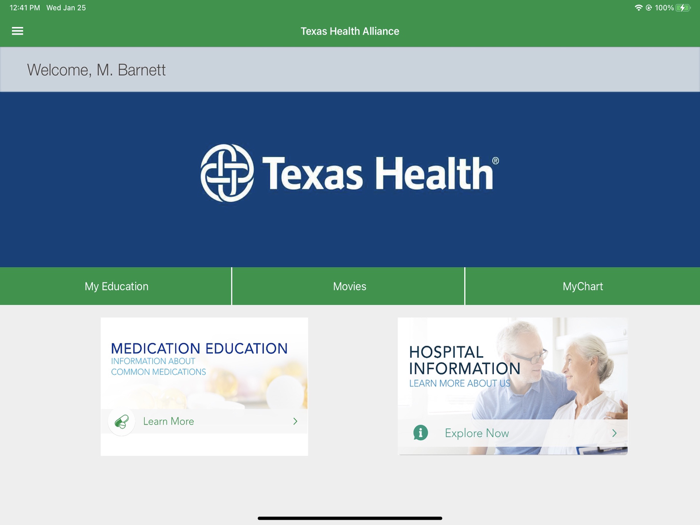
Task: Tap the Learn More About Us subtitle
Action: click(460, 383)
